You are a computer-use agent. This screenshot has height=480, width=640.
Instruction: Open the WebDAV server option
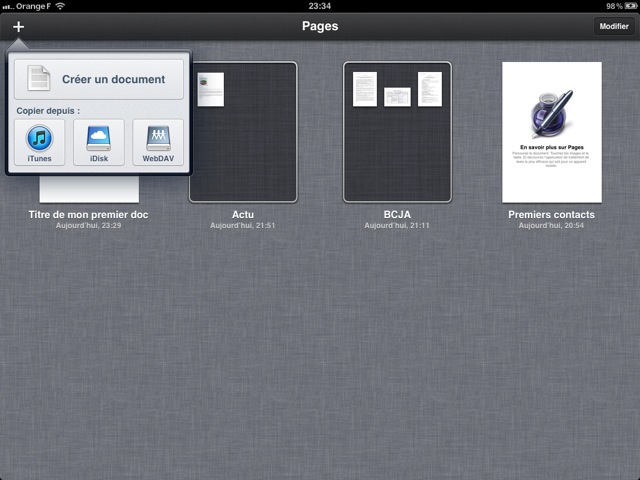158,142
